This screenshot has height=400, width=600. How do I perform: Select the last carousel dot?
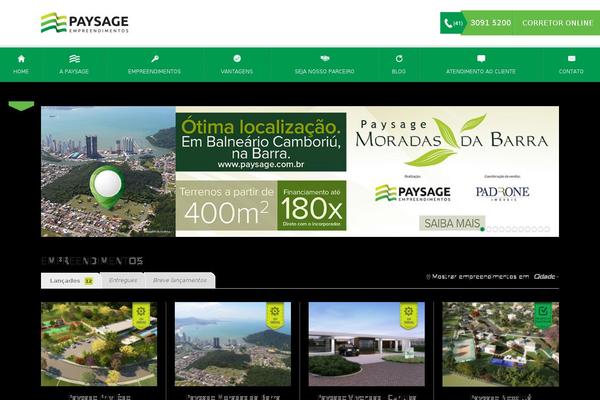(547, 229)
